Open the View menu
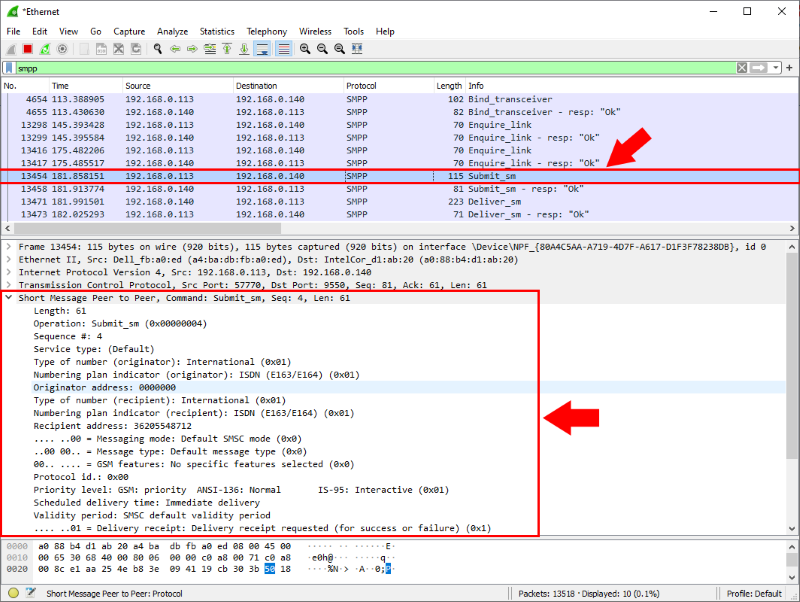 (68, 32)
